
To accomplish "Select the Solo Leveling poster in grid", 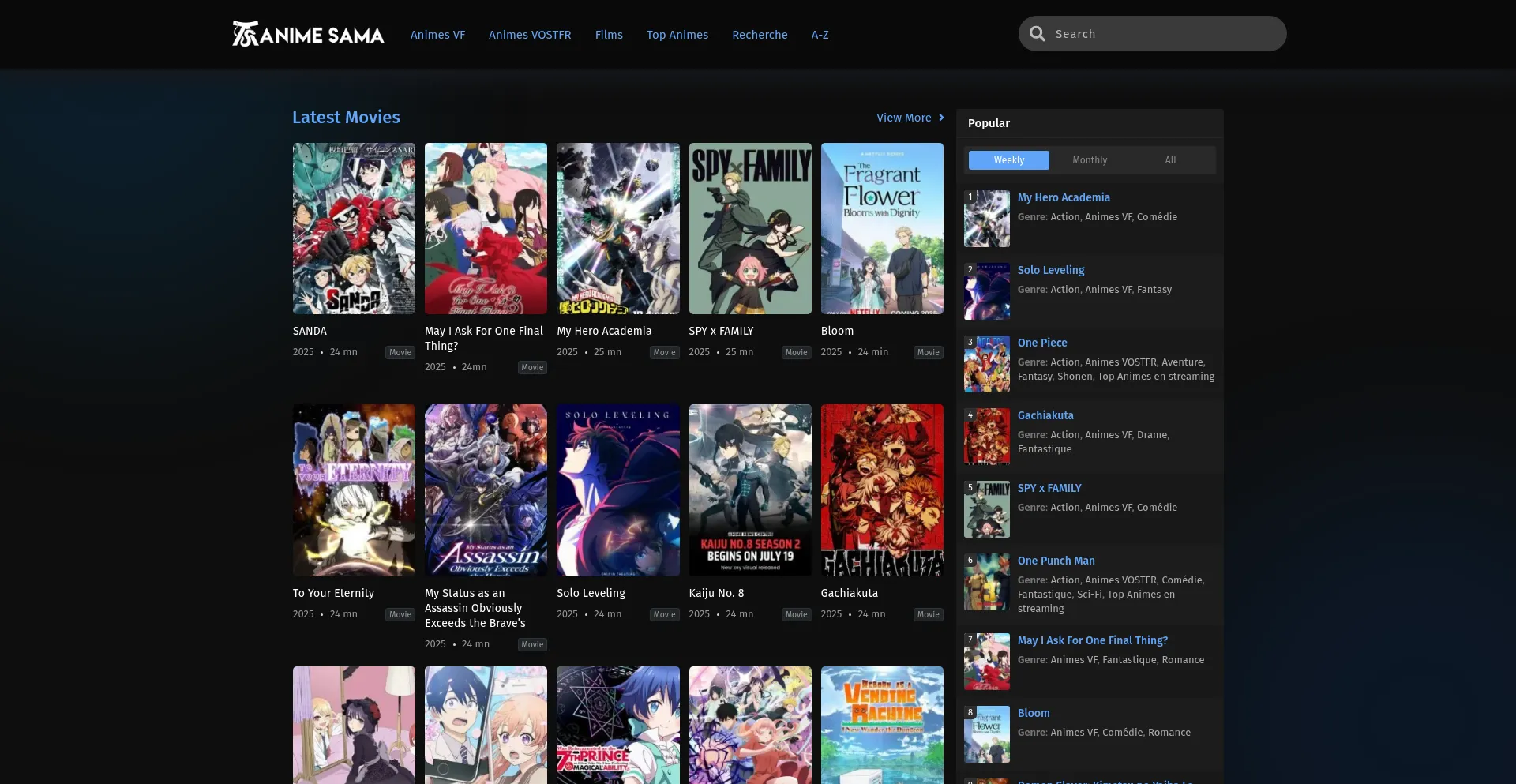I will (617, 490).
